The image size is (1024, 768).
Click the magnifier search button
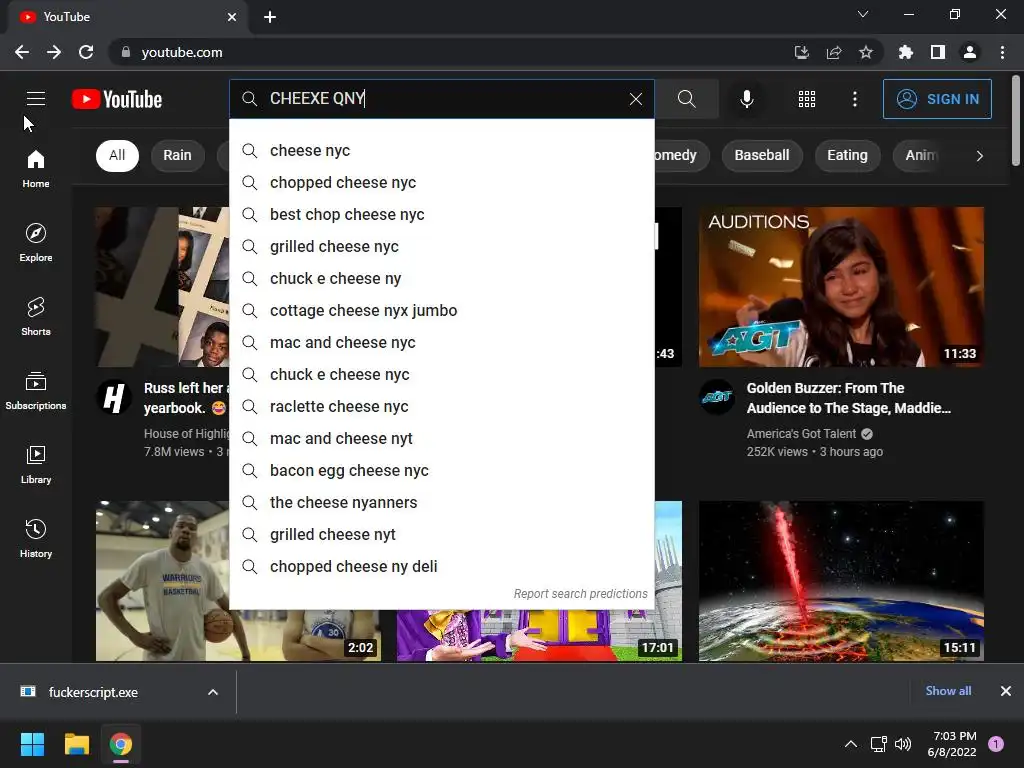686,99
